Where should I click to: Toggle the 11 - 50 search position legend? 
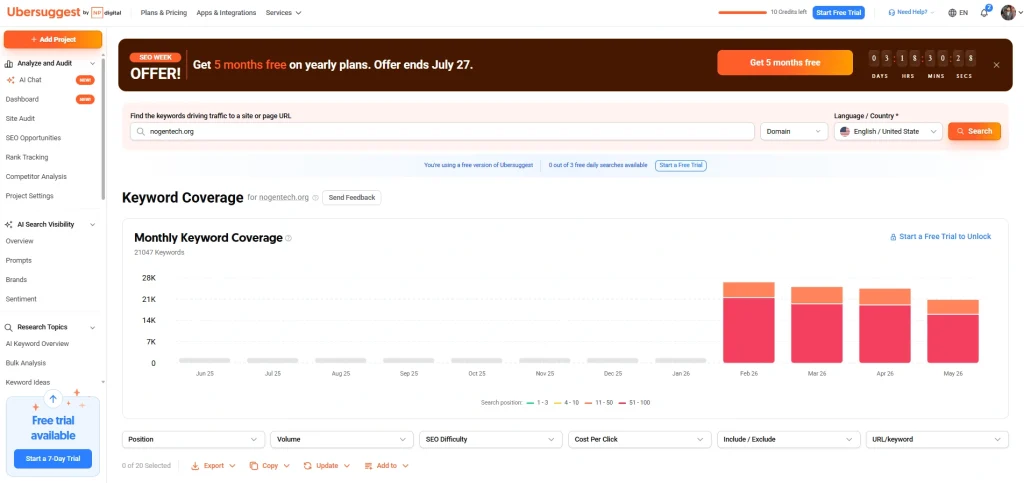(597, 403)
